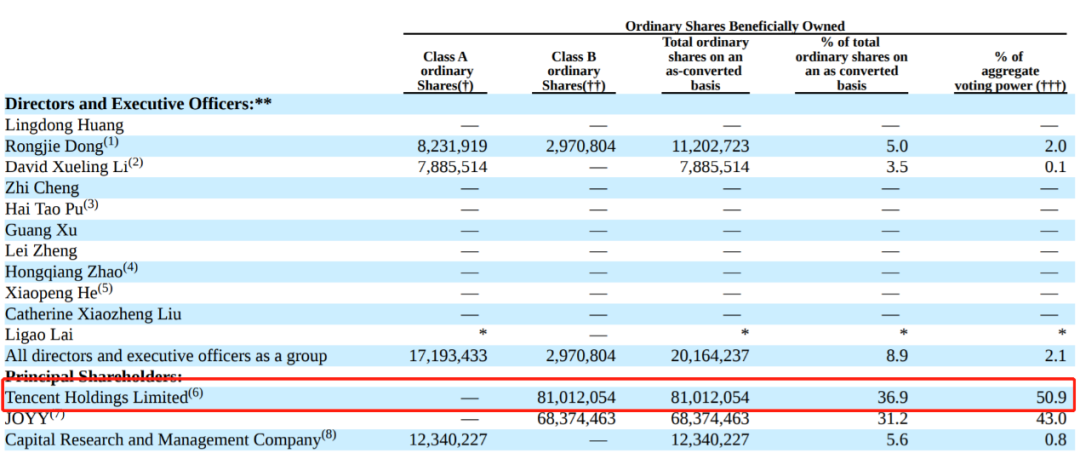
Task: Click David Xueling Li's 3.5 percent cell
Action: [898, 167]
